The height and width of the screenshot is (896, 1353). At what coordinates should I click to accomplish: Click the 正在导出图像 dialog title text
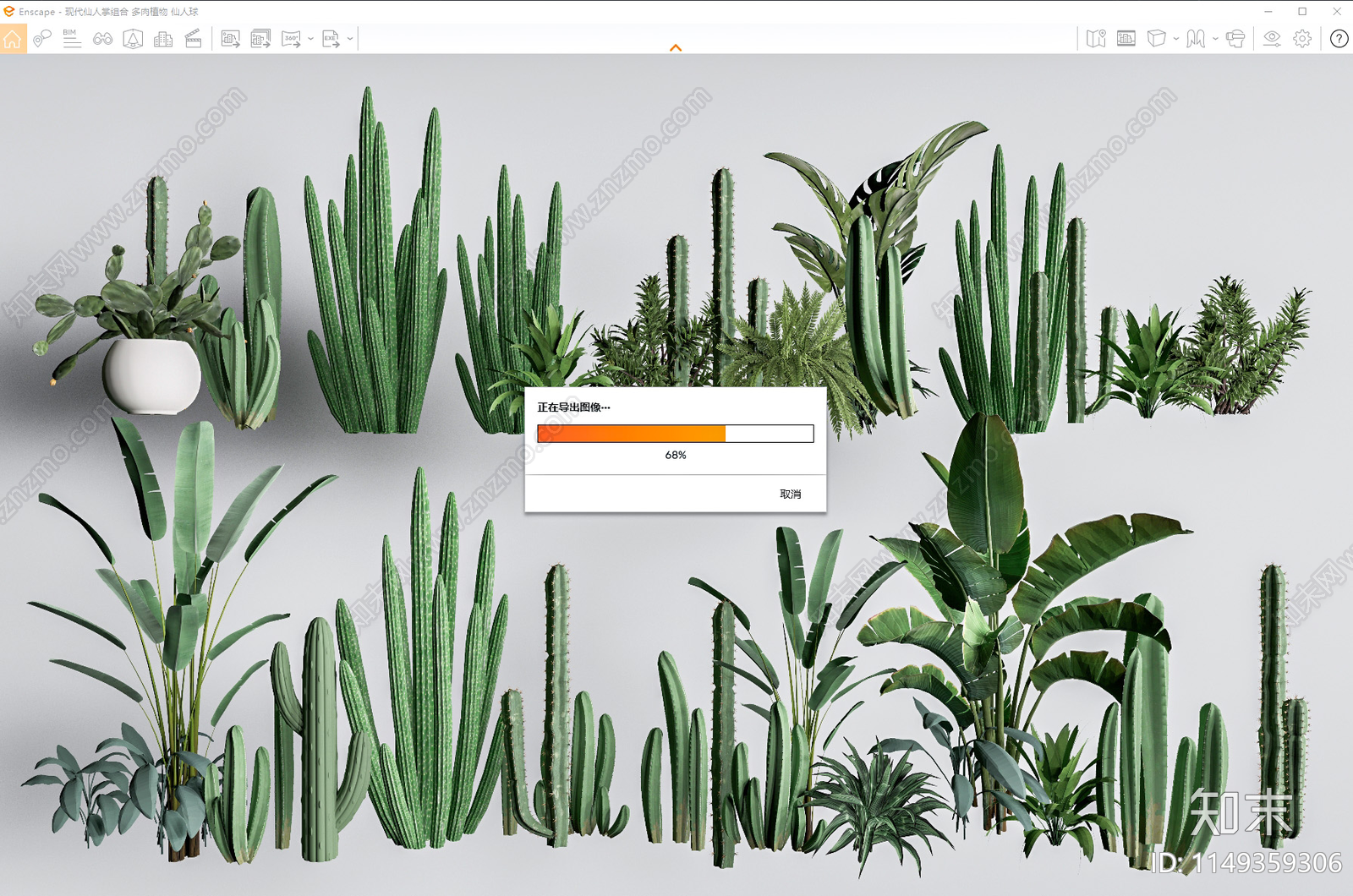pyautogui.click(x=573, y=407)
